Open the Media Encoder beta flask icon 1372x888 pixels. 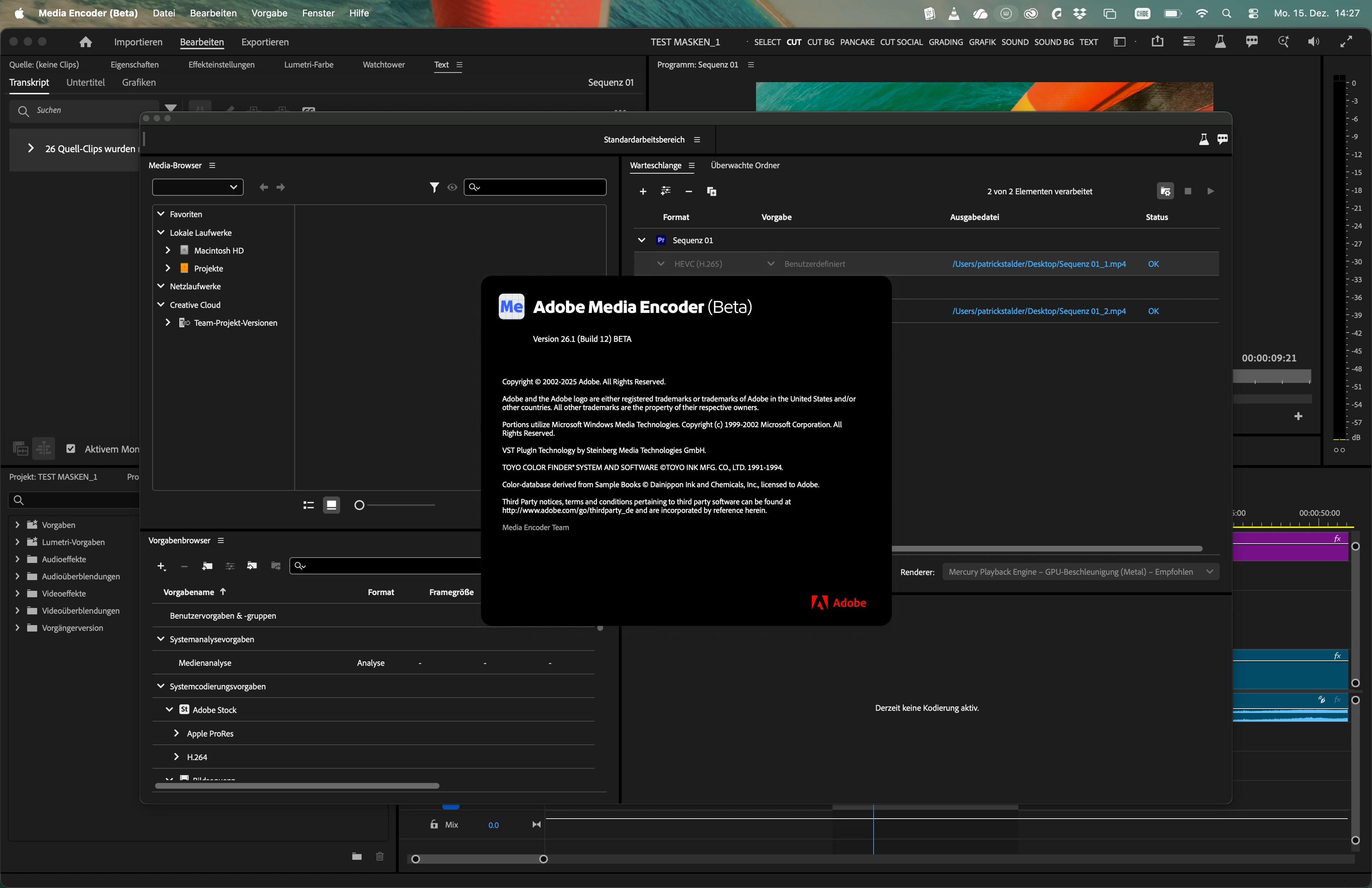tap(1204, 139)
